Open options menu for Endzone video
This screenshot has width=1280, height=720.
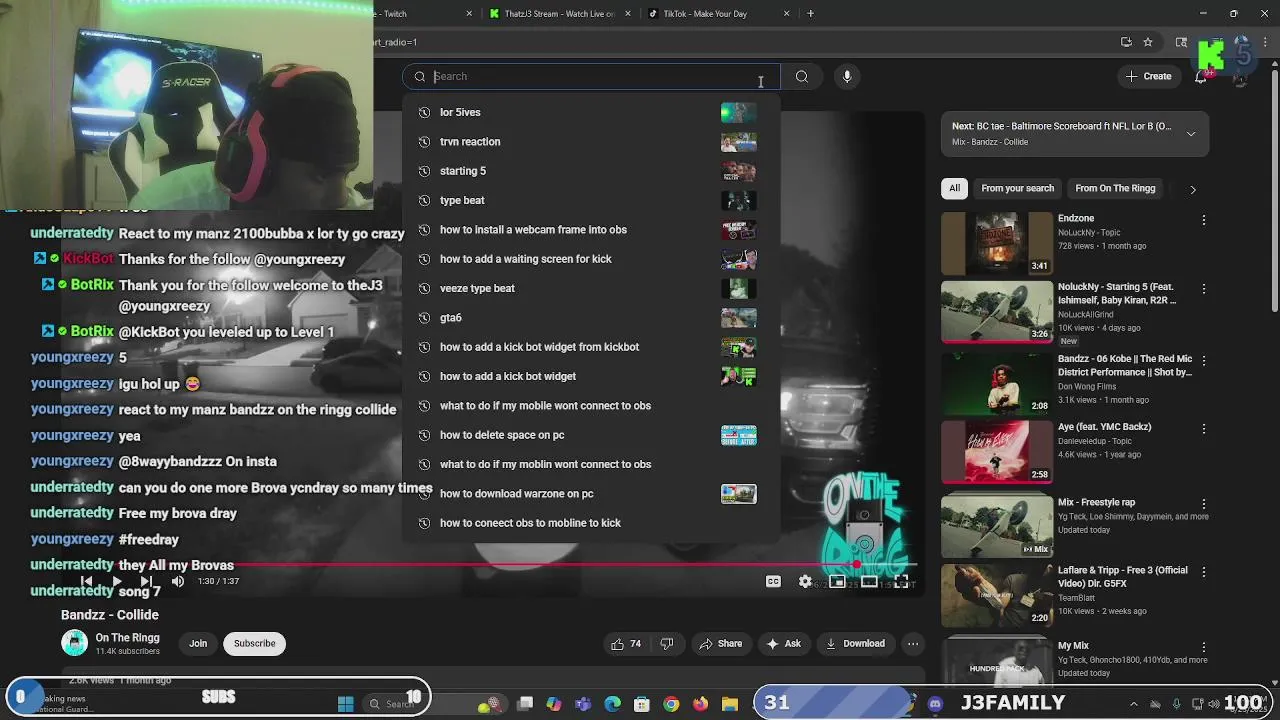tap(1204, 220)
